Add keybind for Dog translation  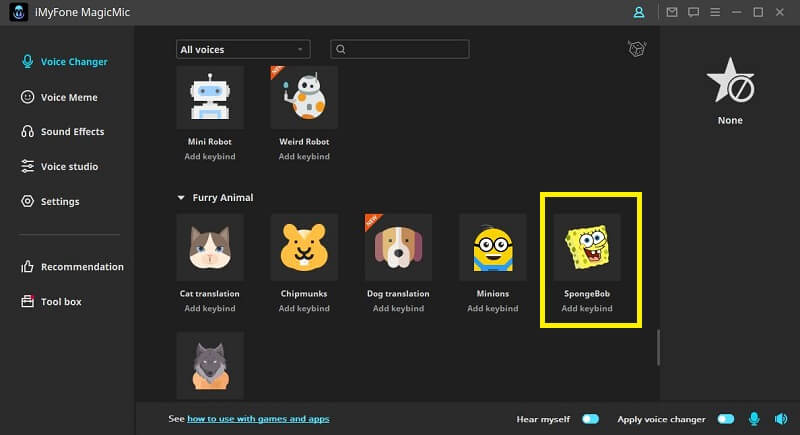tap(398, 309)
